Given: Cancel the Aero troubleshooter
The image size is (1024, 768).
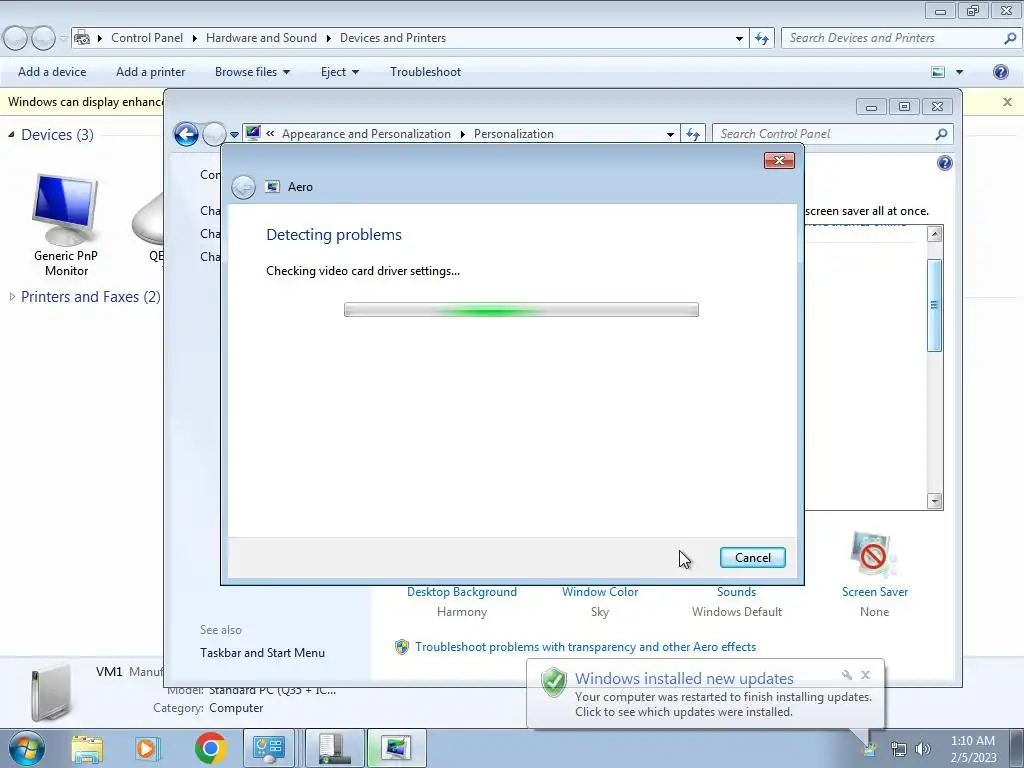Looking at the screenshot, I should [x=752, y=558].
